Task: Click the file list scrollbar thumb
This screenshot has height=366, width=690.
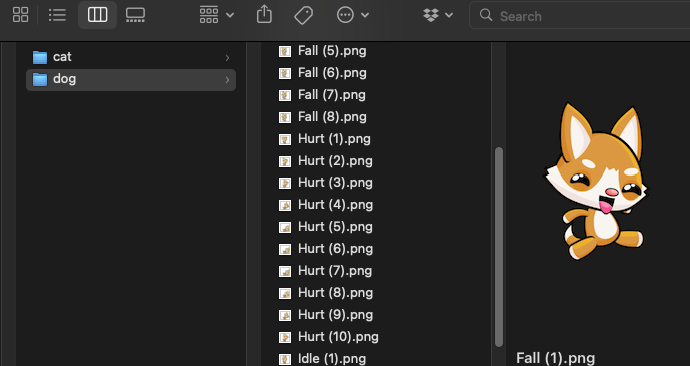Action: (x=499, y=247)
